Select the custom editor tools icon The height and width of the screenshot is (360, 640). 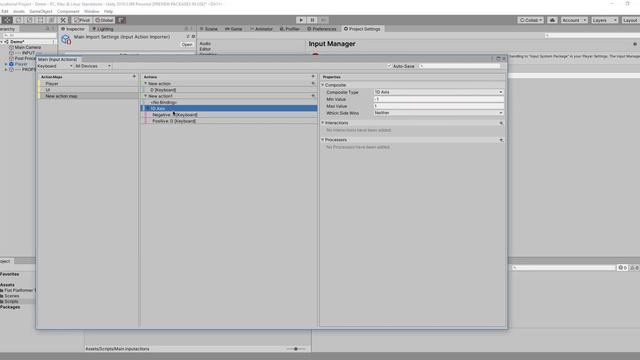coord(63,20)
